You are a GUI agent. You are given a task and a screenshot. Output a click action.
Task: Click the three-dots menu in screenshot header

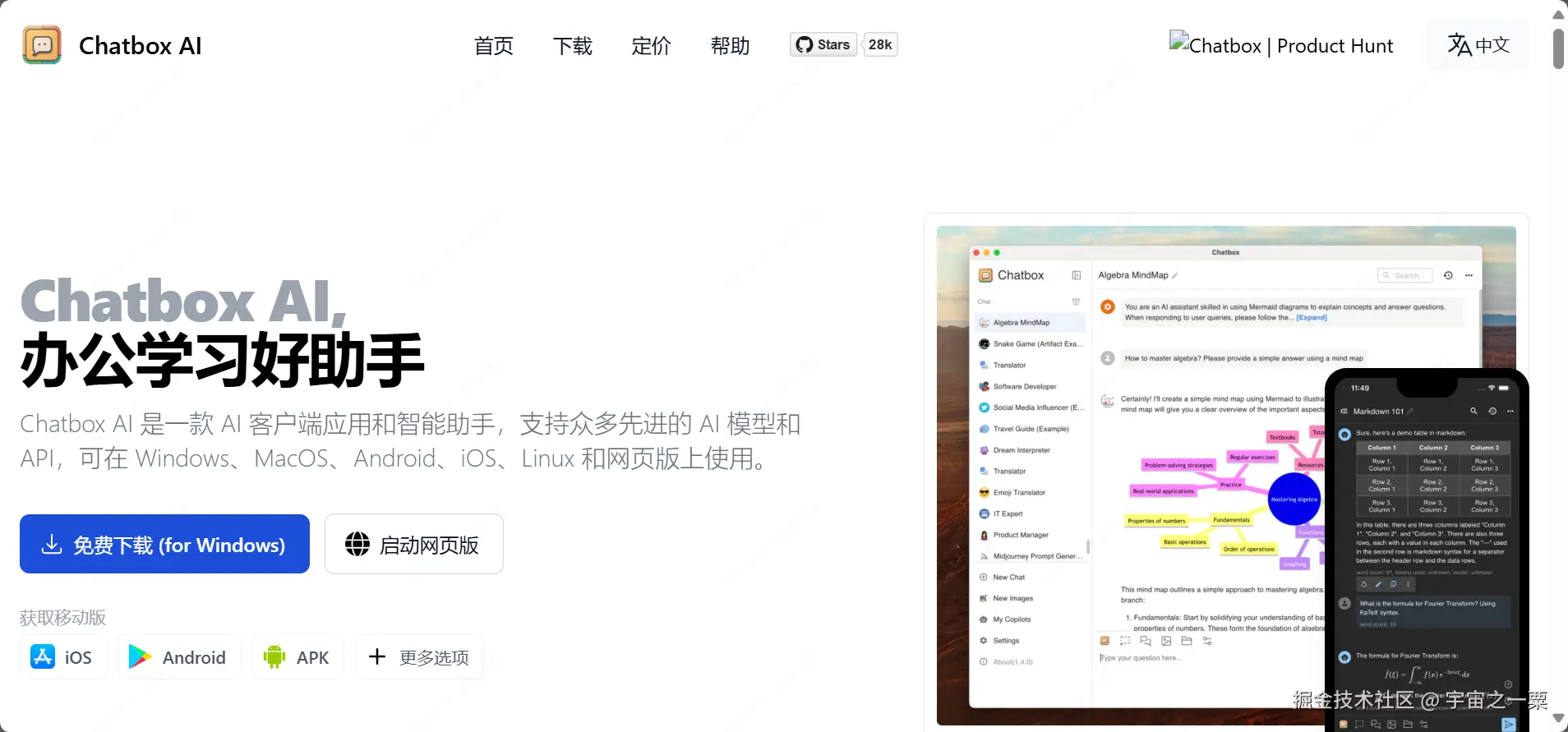(1469, 275)
